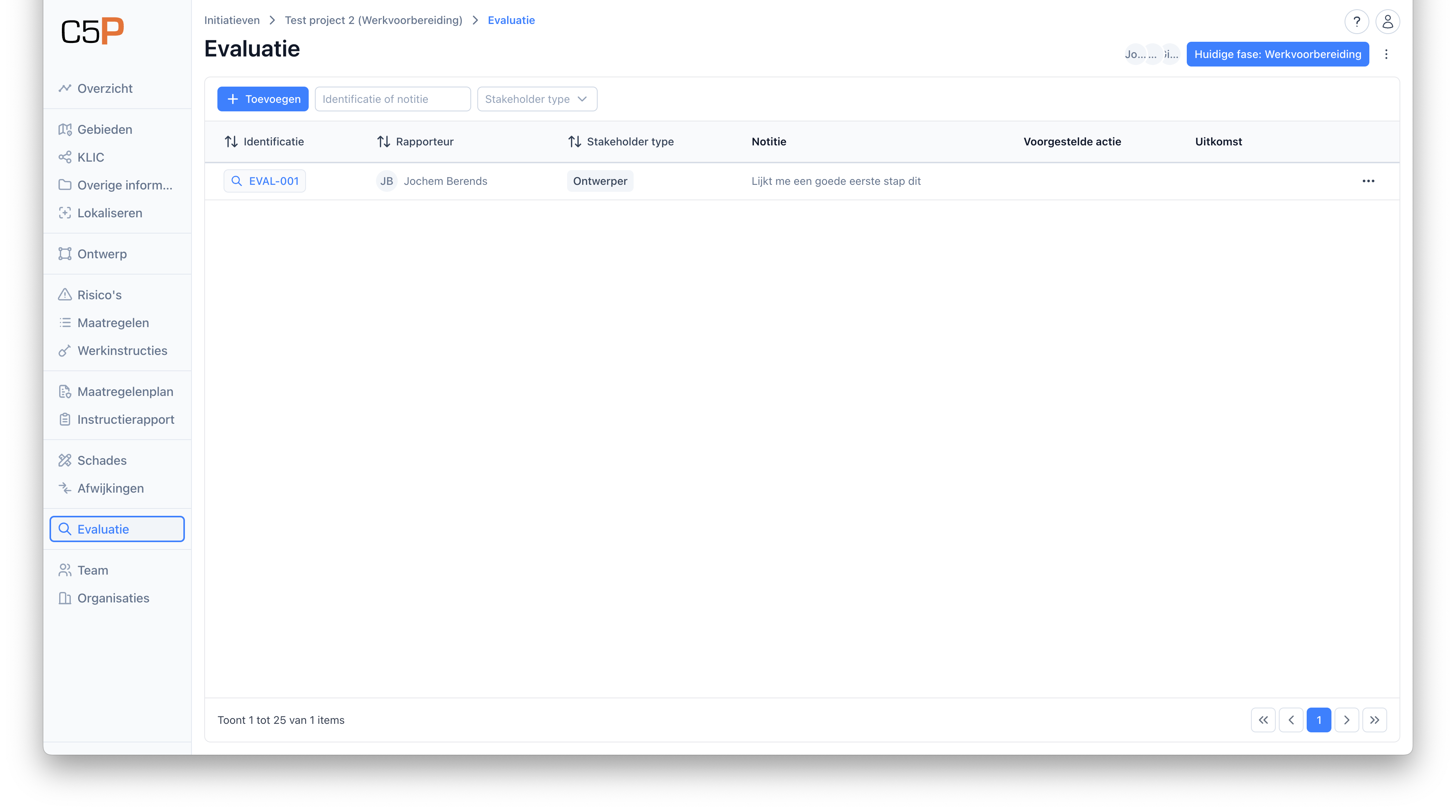Go to the last page arrow
Screen dimensions: 1456x812
coord(1374,720)
